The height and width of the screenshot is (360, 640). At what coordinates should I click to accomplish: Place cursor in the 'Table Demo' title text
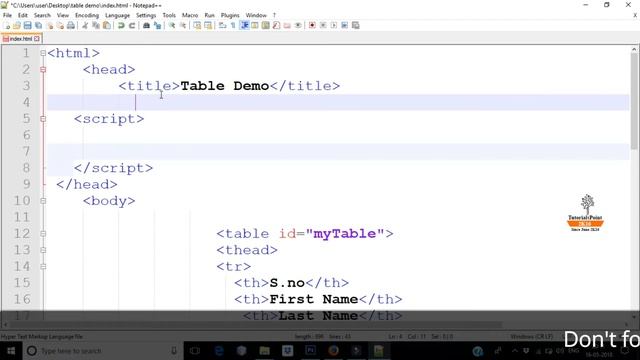coord(224,86)
